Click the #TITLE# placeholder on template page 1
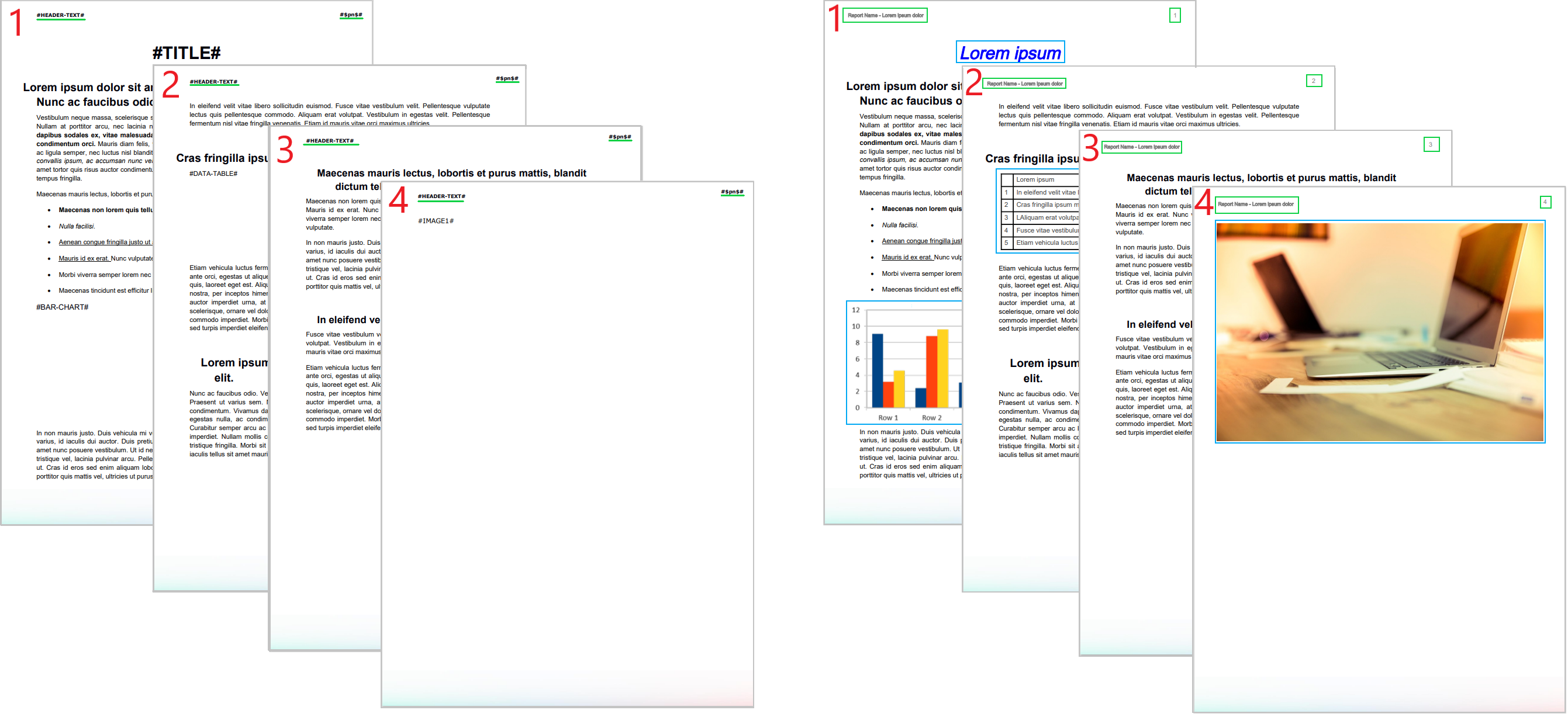 pyautogui.click(x=186, y=53)
